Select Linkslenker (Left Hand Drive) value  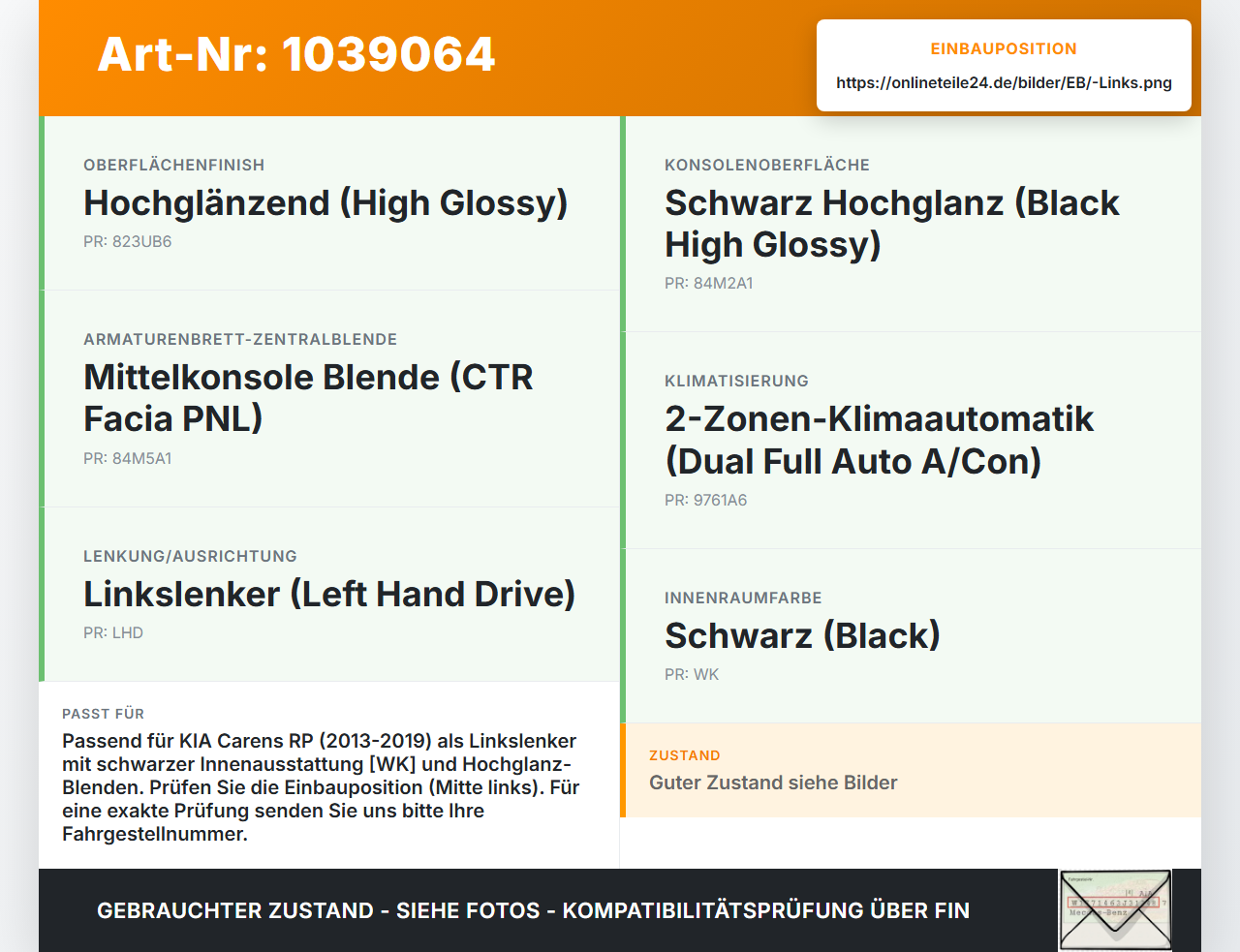(x=329, y=594)
